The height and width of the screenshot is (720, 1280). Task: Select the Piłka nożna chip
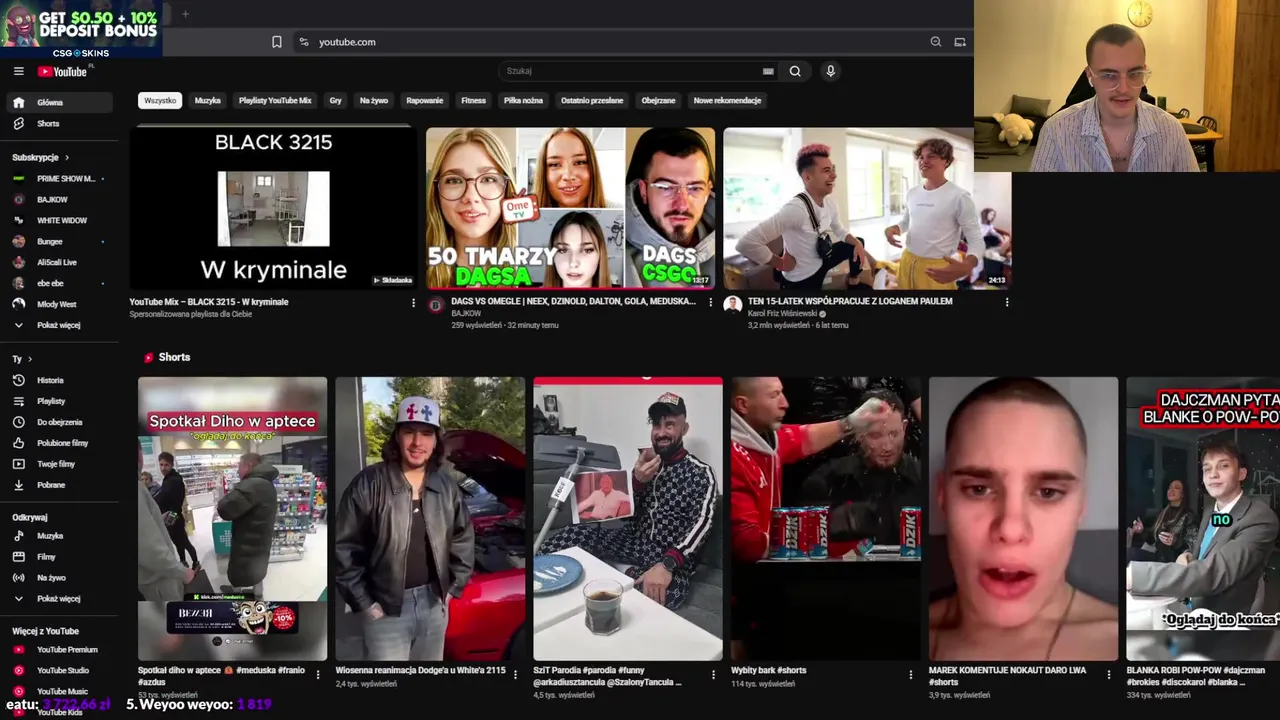click(x=523, y=101)
